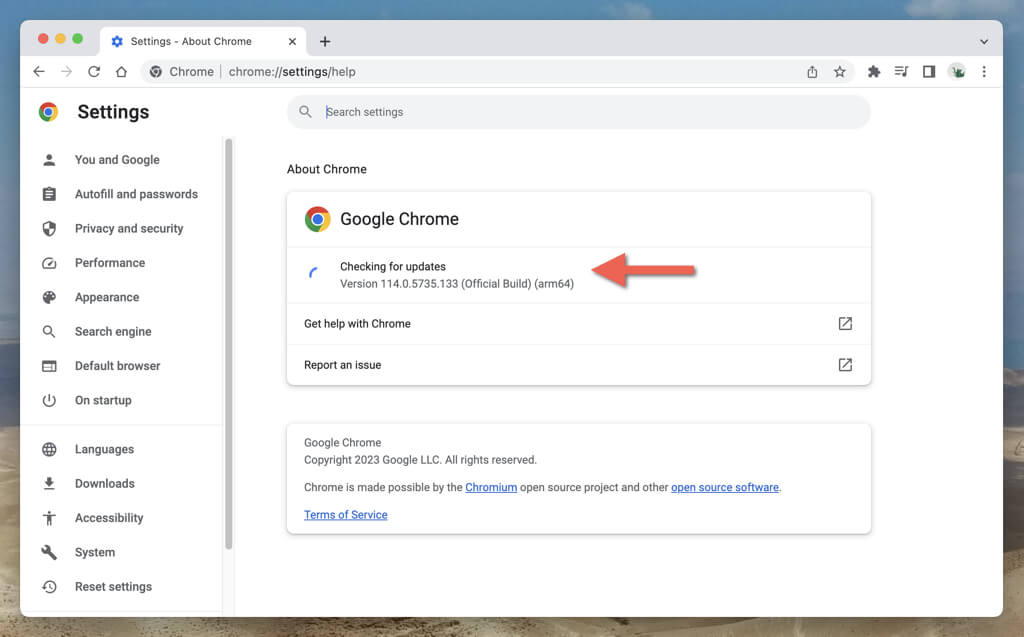Click the Home toolbar icon
Screen dimensions: 1024x637
click(121, 72)
